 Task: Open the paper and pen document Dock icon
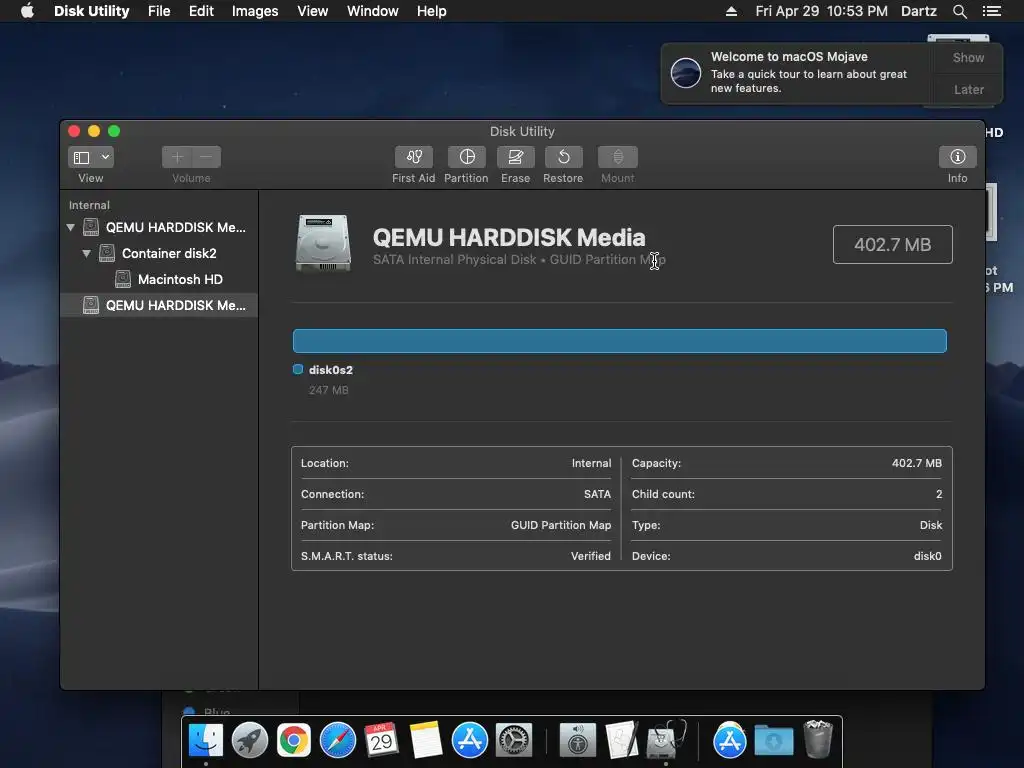621,740
